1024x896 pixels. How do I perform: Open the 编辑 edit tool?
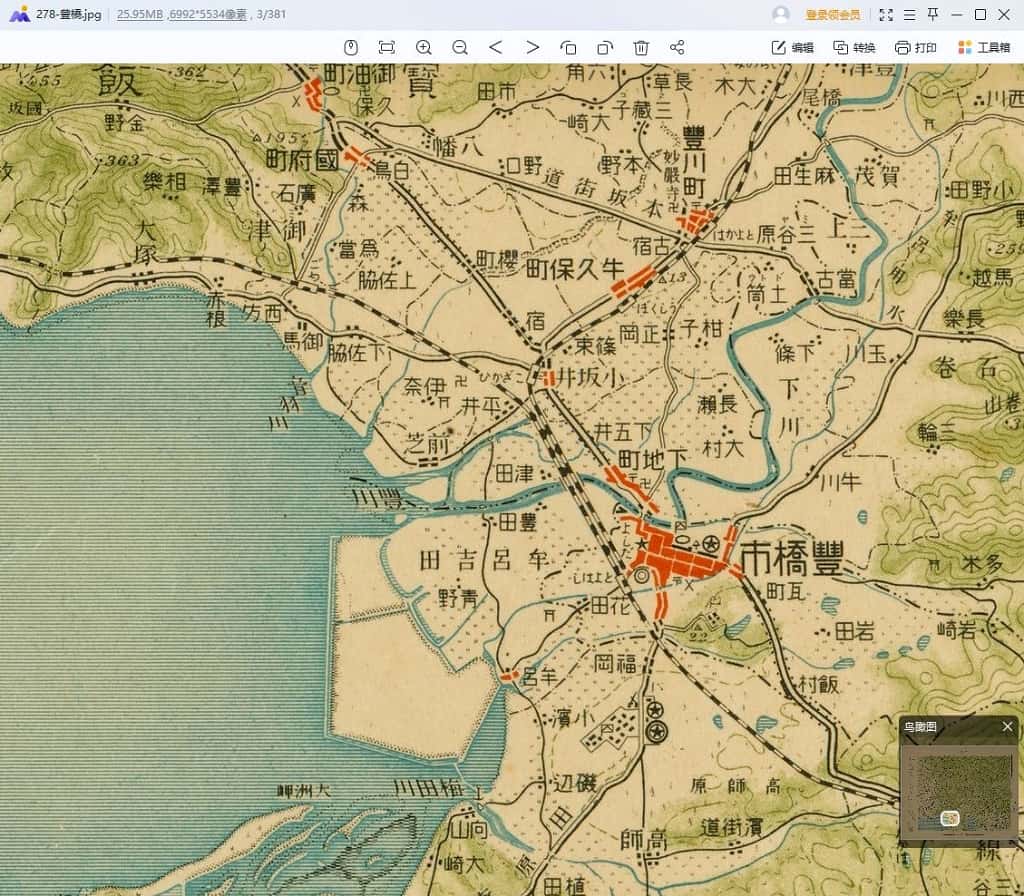tap(793, 47)
